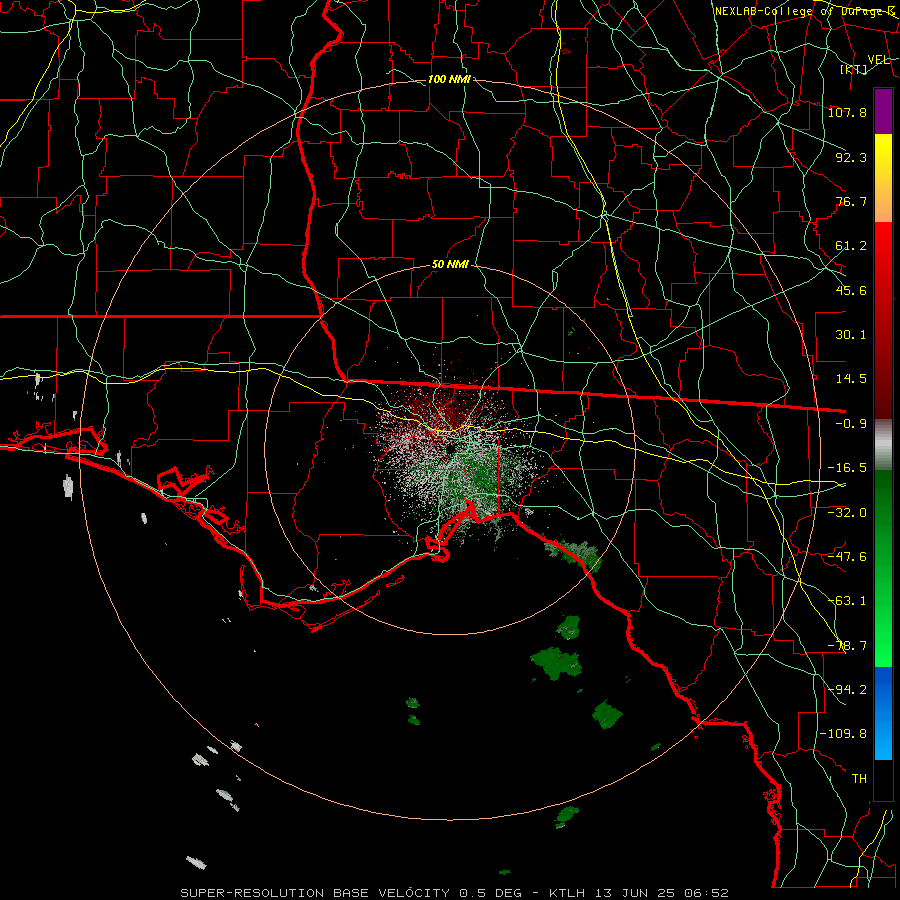
Task: Click the 107.8 velocity scale value
Action: pyautogui.click(x=847, y=112)
